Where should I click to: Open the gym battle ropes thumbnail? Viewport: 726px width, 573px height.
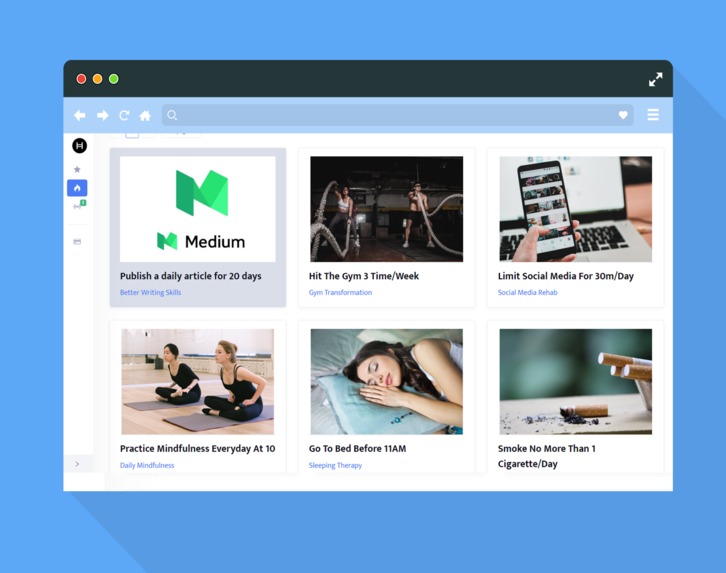click(x=387, y=209)
